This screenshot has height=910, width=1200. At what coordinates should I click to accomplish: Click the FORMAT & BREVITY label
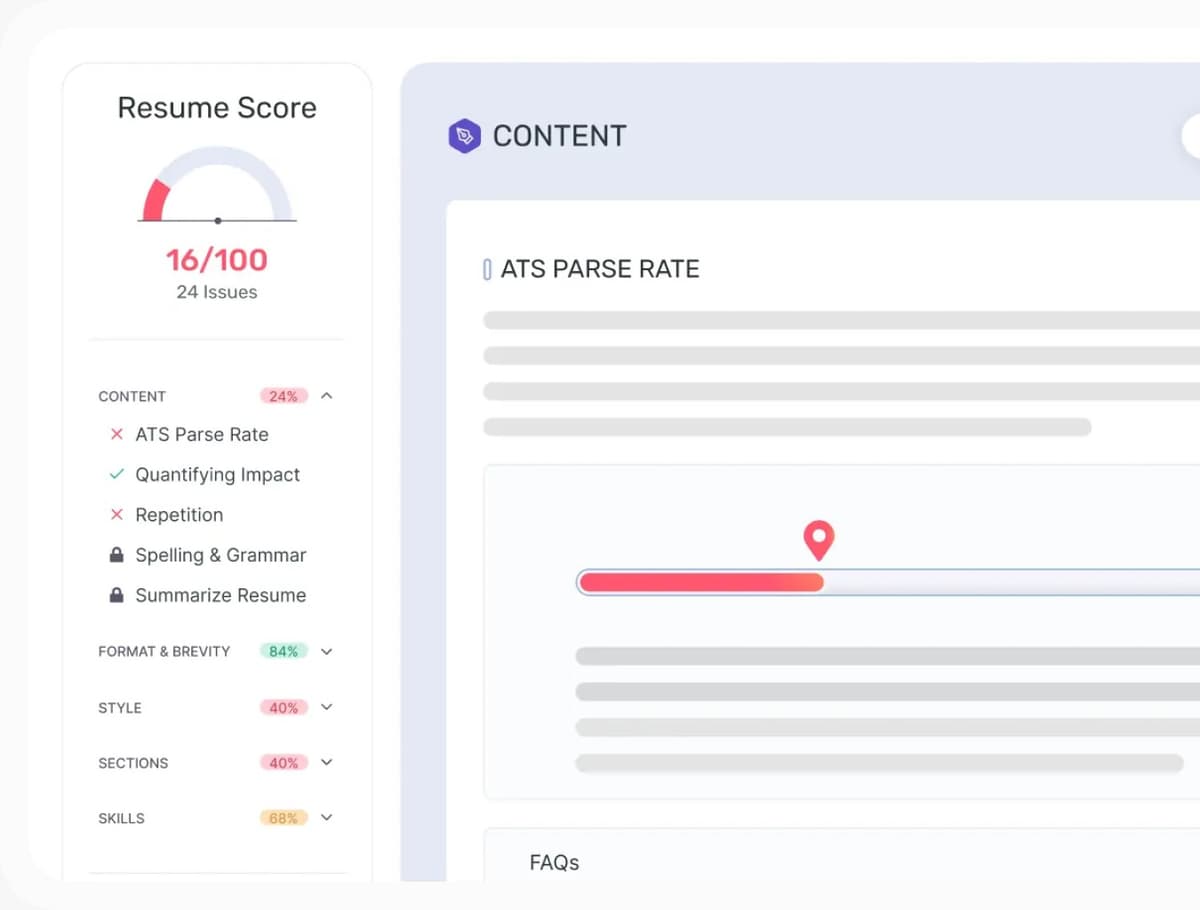(164, 651)
